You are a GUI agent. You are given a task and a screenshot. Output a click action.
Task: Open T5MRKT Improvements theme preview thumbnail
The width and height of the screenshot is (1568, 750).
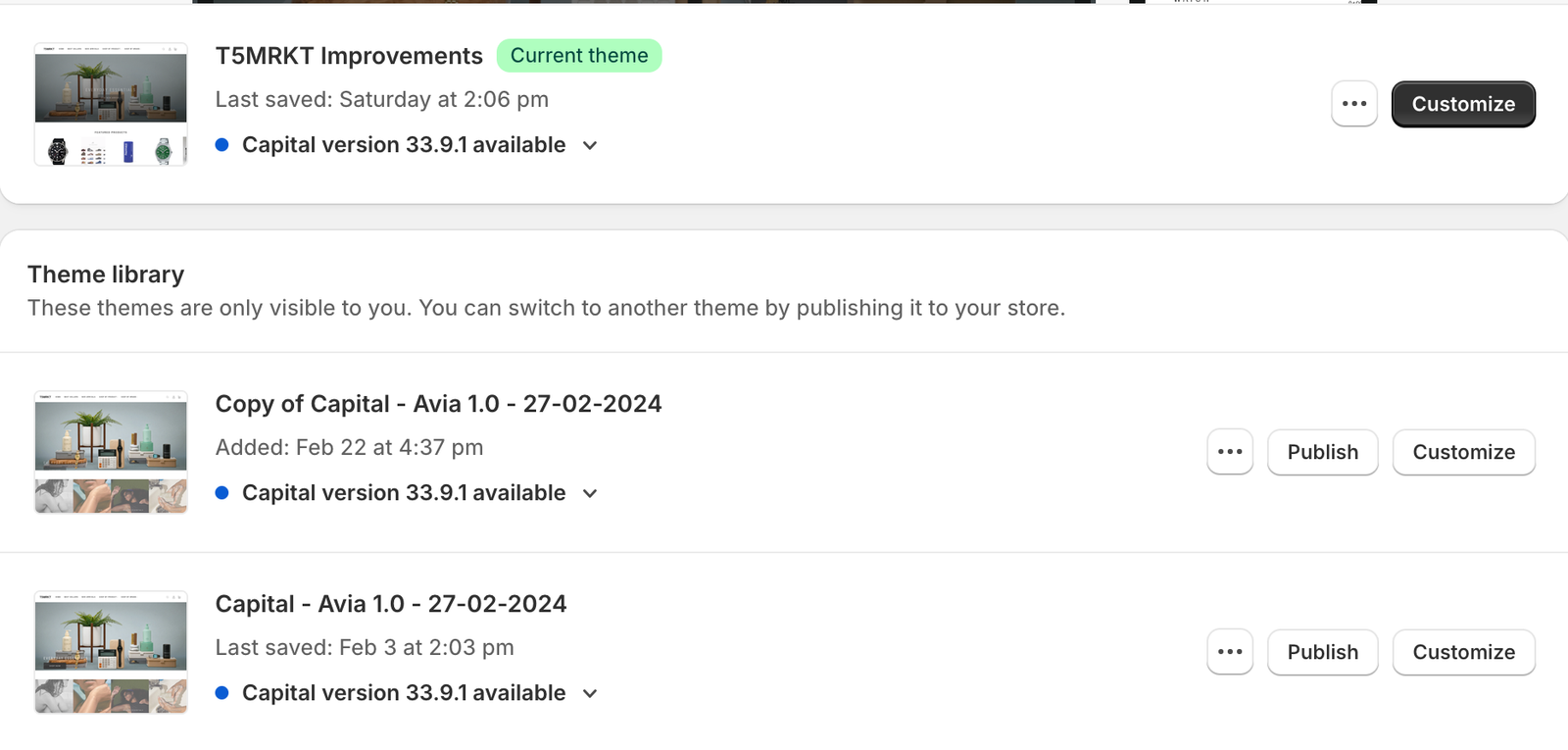click(111, 104)
